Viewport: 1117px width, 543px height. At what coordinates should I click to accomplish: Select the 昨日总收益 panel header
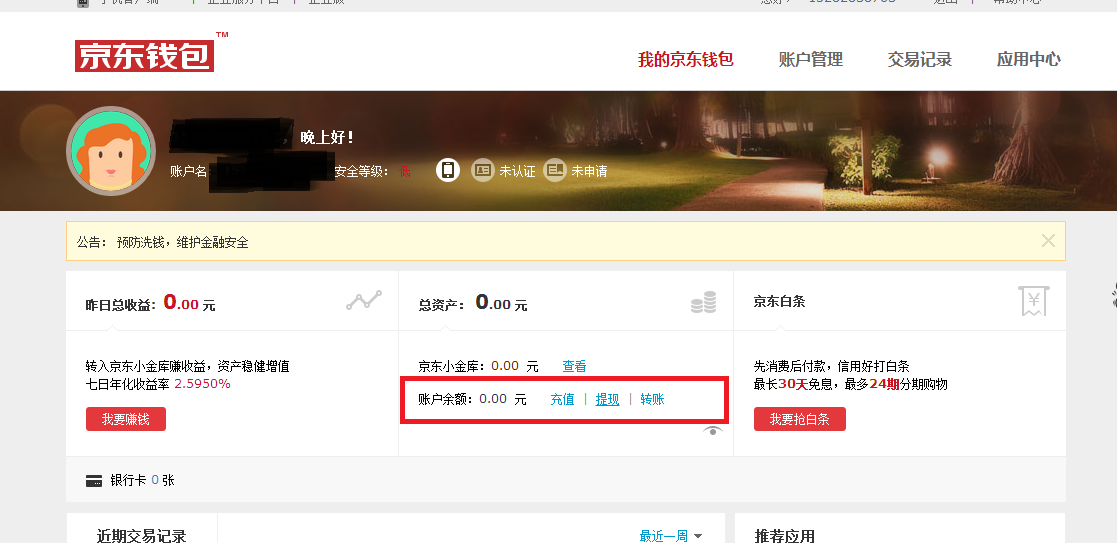(232, 301)
